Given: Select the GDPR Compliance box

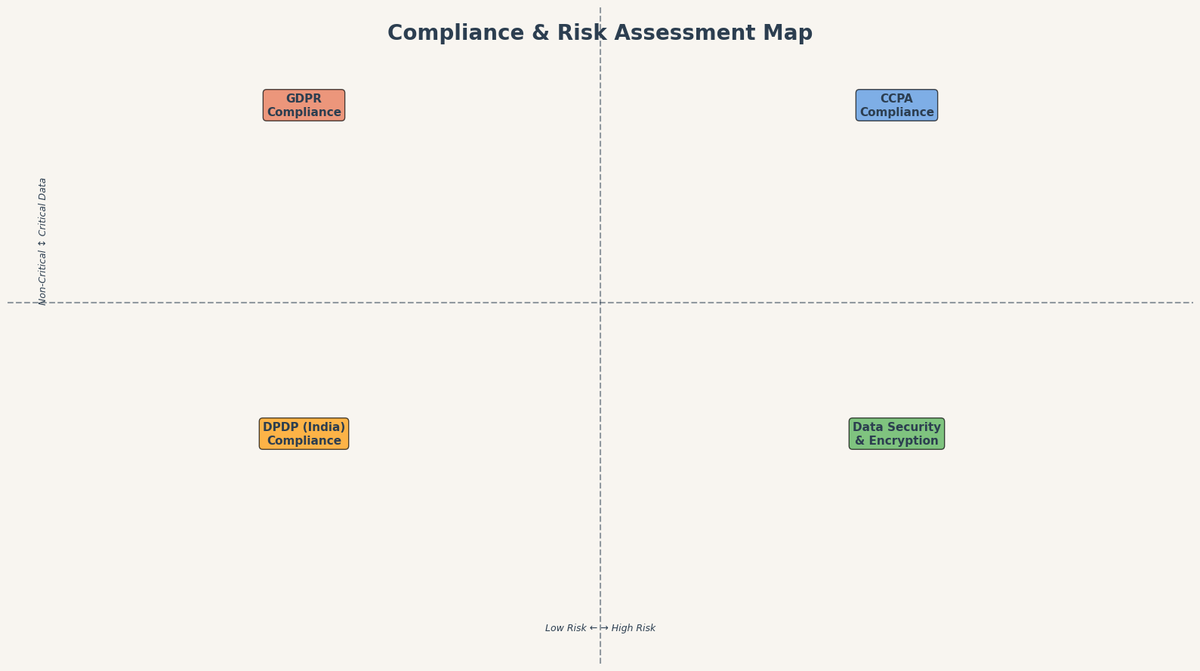Looking at the screenshot, I should click(x=304, y=105).
